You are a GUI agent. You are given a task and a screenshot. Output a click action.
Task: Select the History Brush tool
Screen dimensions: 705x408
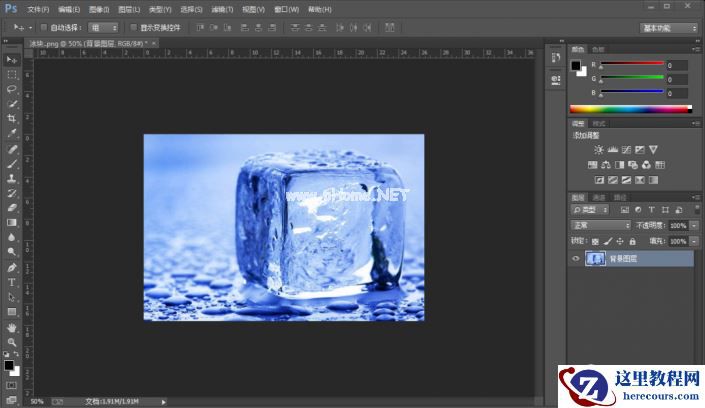[12, 193]
